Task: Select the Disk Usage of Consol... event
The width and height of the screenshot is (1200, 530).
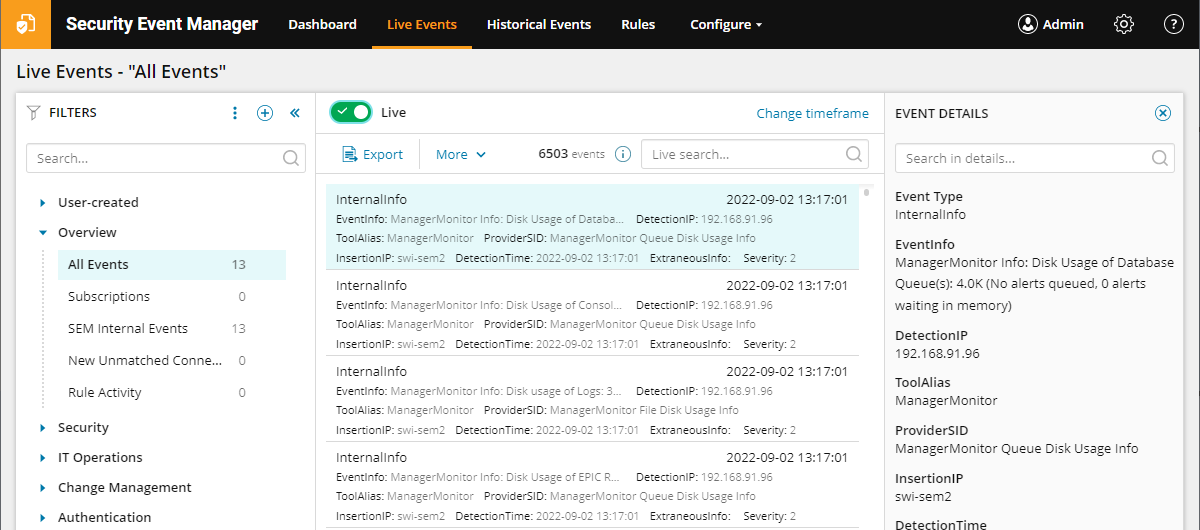Action: click(592, 314)
